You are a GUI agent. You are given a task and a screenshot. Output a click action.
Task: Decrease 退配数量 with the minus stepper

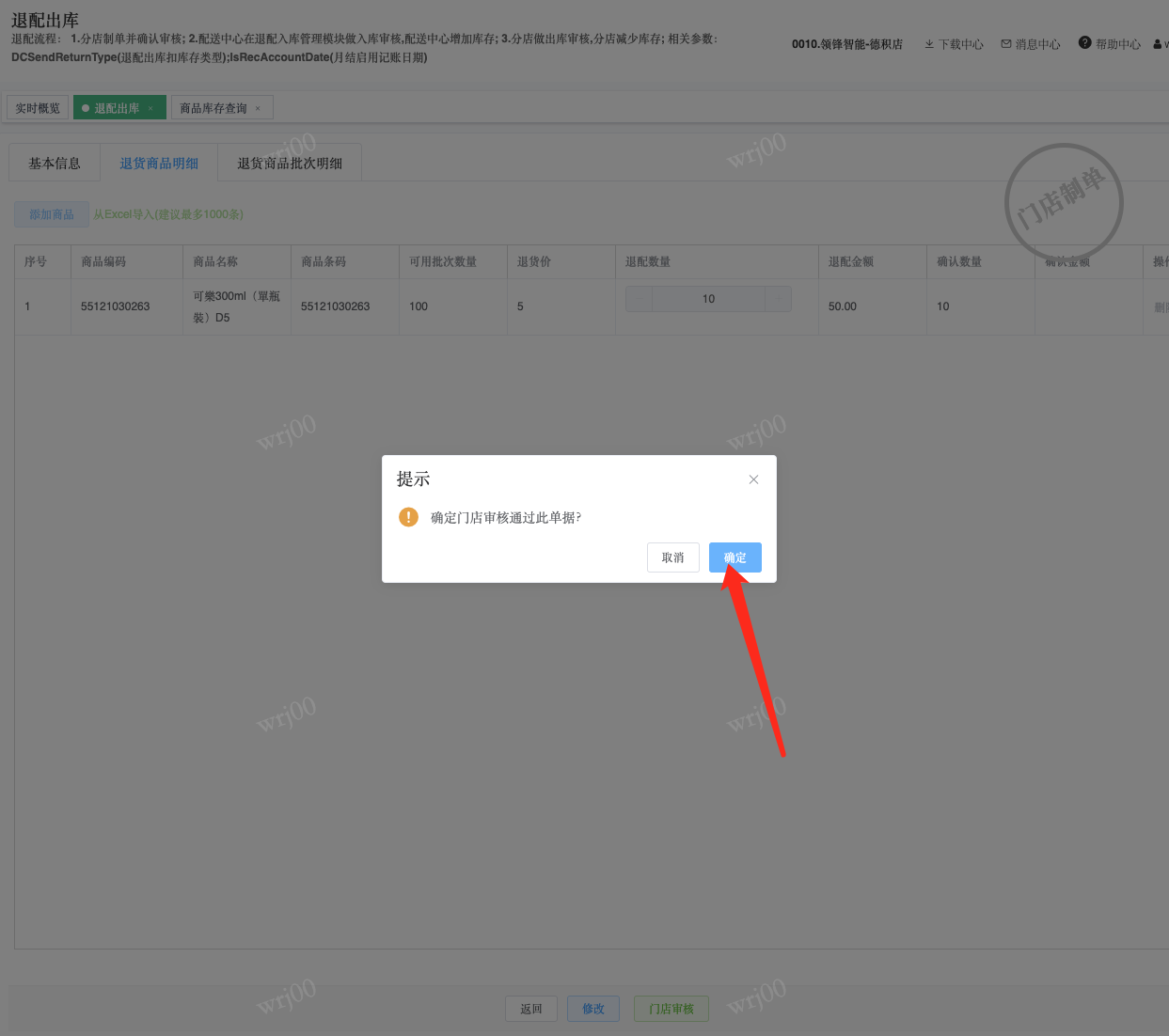639,299
